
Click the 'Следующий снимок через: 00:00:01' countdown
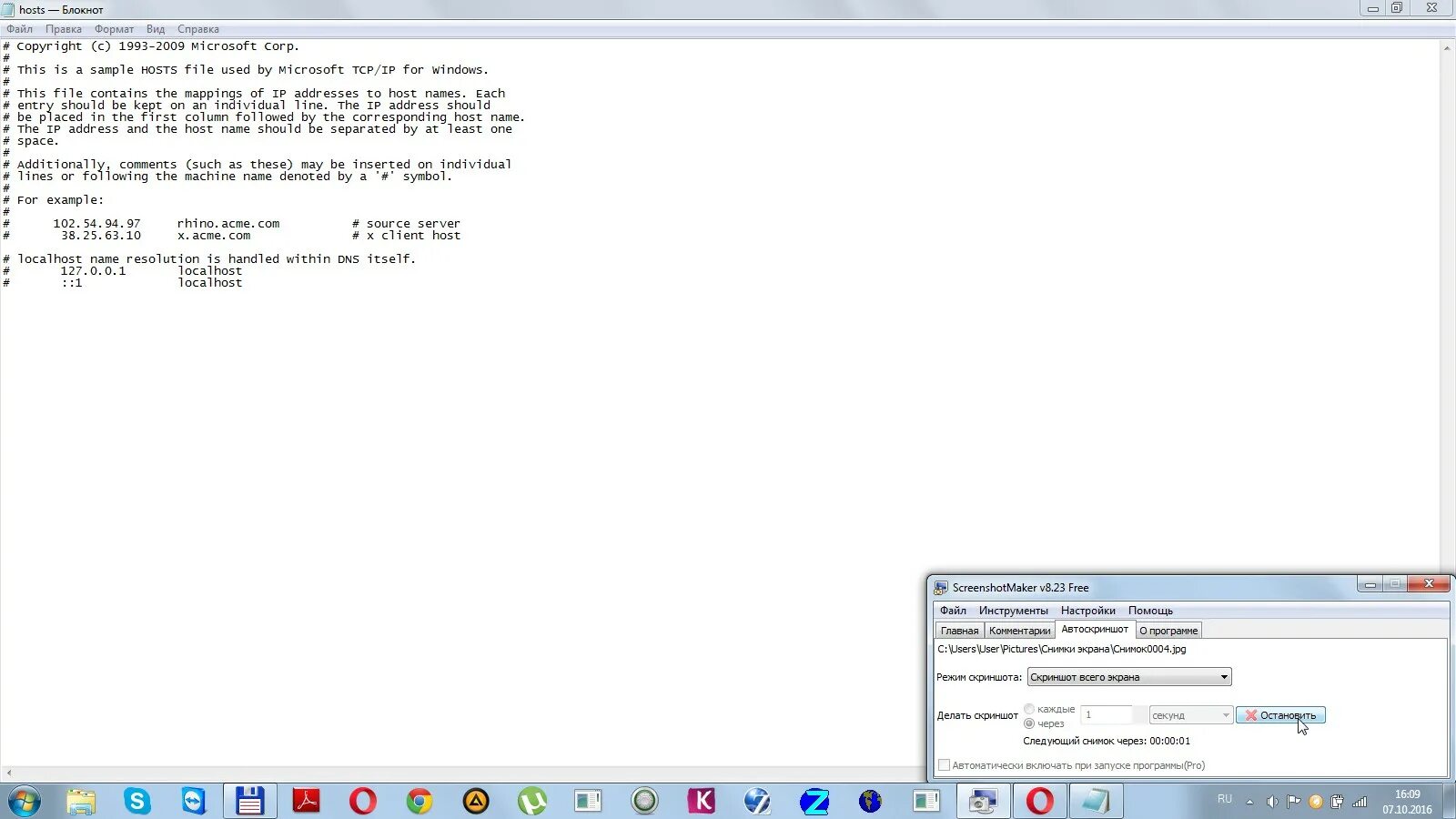tap(1107, 741)
